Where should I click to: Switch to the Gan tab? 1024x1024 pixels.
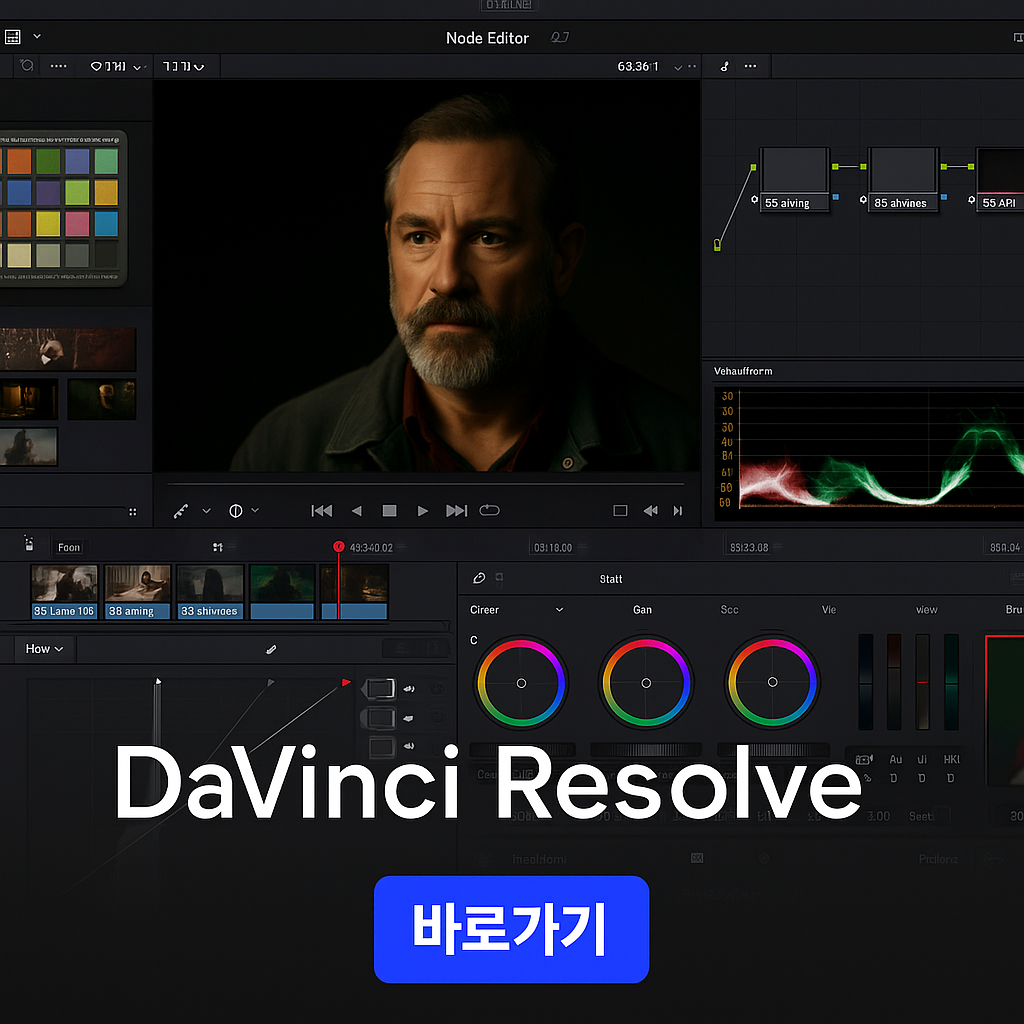[642, 609]
